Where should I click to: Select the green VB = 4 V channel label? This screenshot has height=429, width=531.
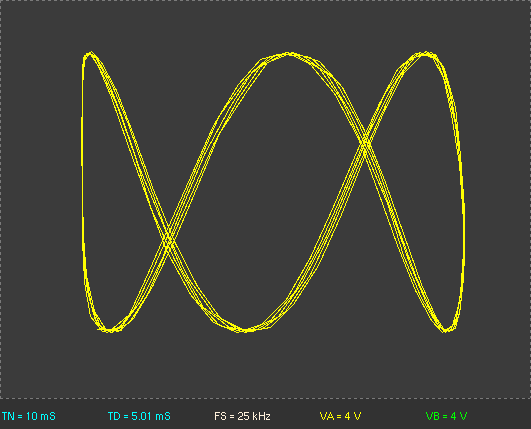[x=446, y=416]
